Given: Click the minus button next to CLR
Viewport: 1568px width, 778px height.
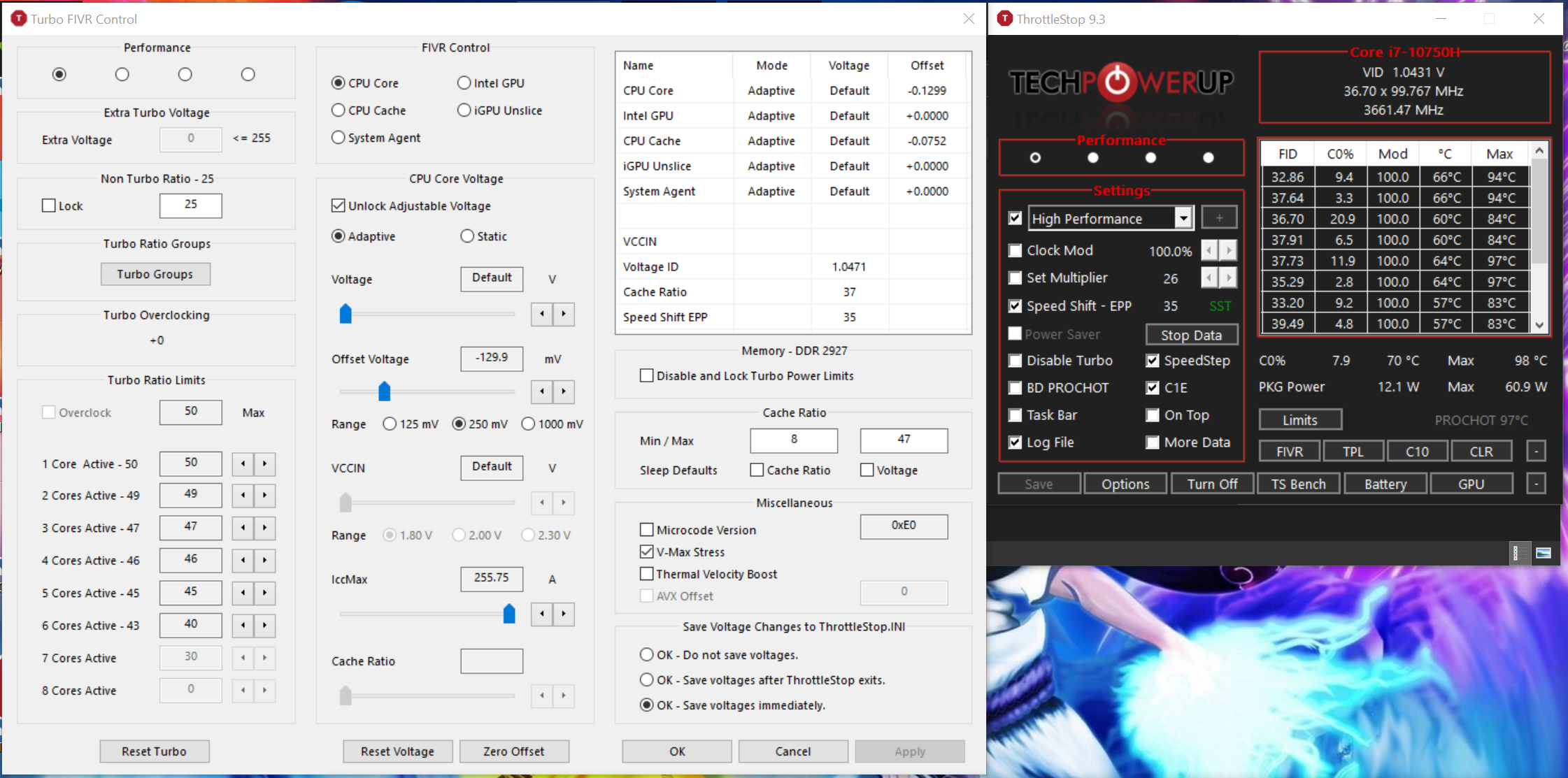Looking at the screenshot, I should pos(1536,452).
